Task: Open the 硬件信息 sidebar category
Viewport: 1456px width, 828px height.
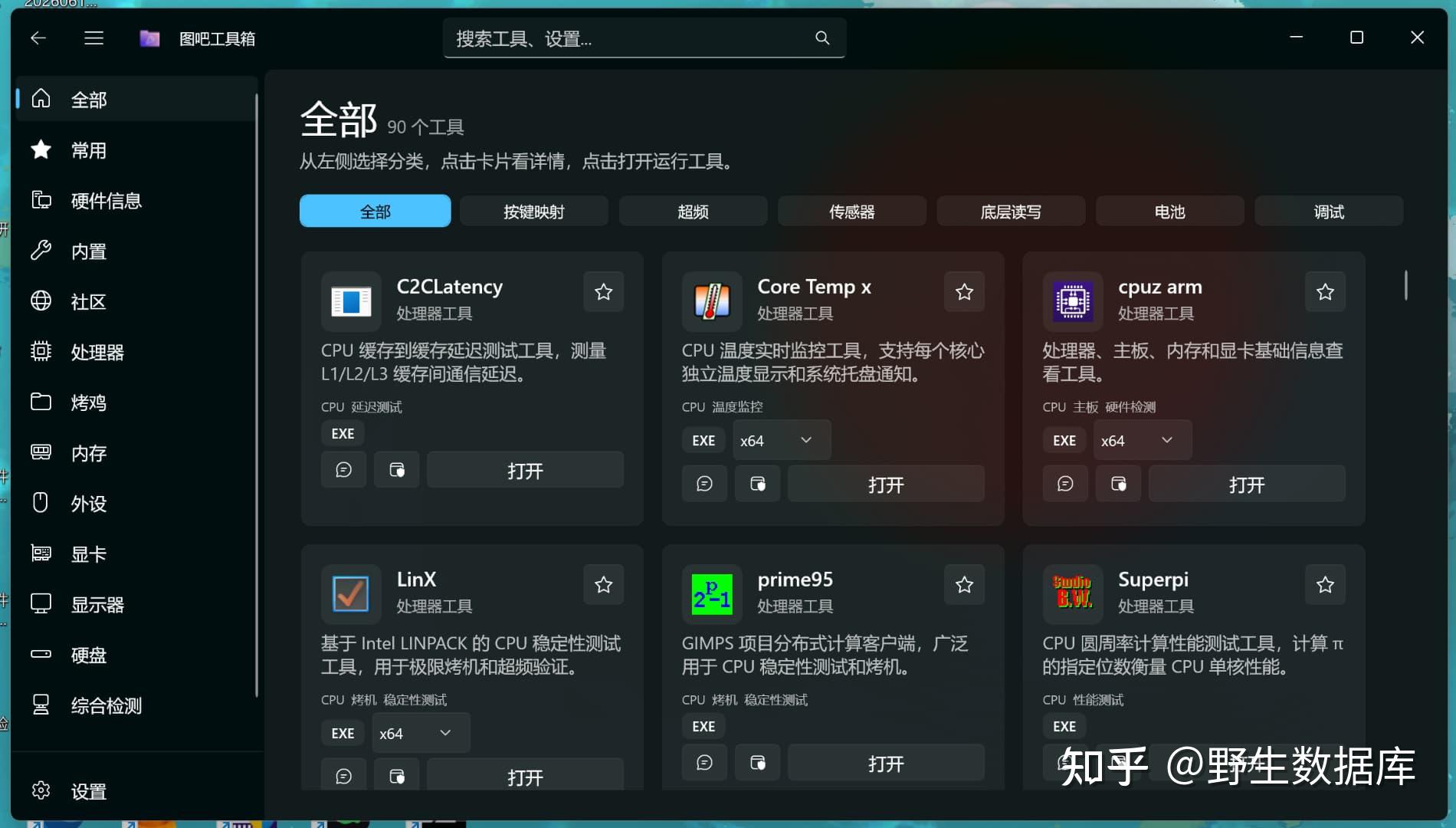Action: tap(136, 200)
